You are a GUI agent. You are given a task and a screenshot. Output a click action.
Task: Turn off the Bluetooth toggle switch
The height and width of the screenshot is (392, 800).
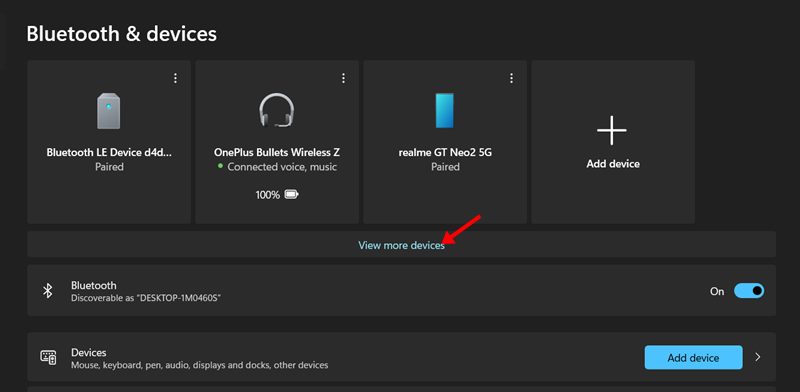tap(749, 291)
